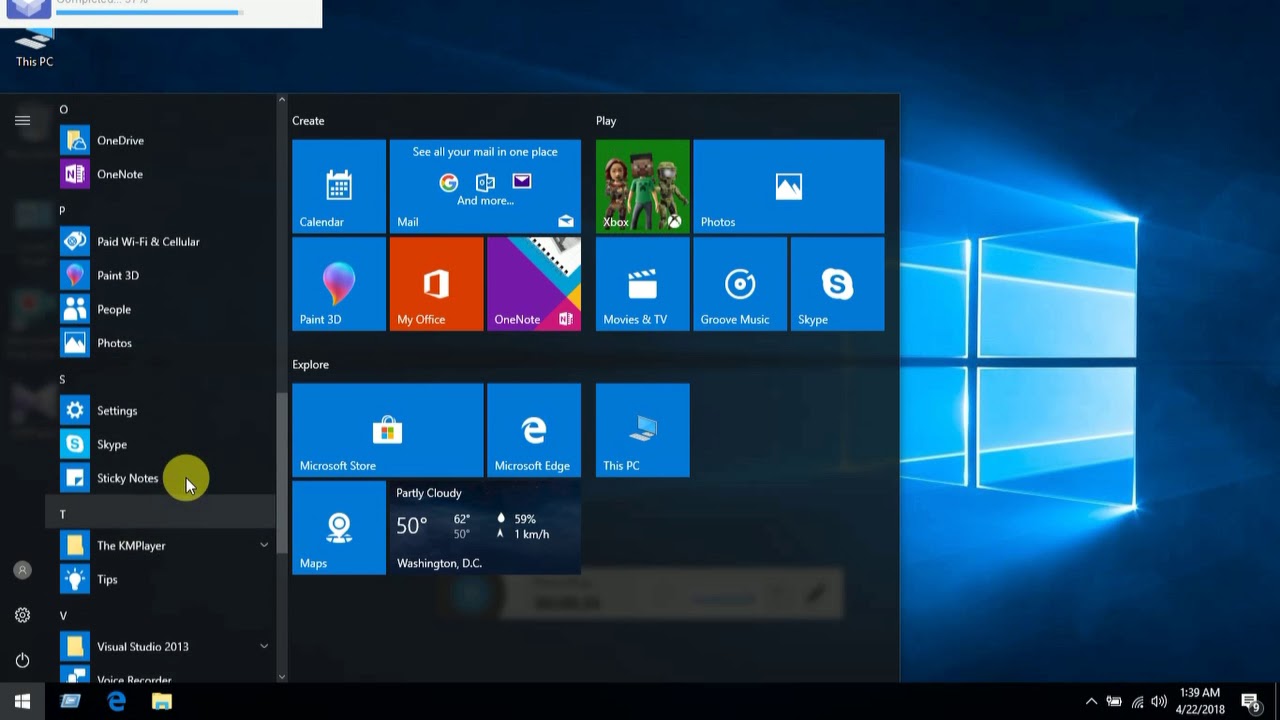Open File Explorer from the taskbar

click(162, 702)
